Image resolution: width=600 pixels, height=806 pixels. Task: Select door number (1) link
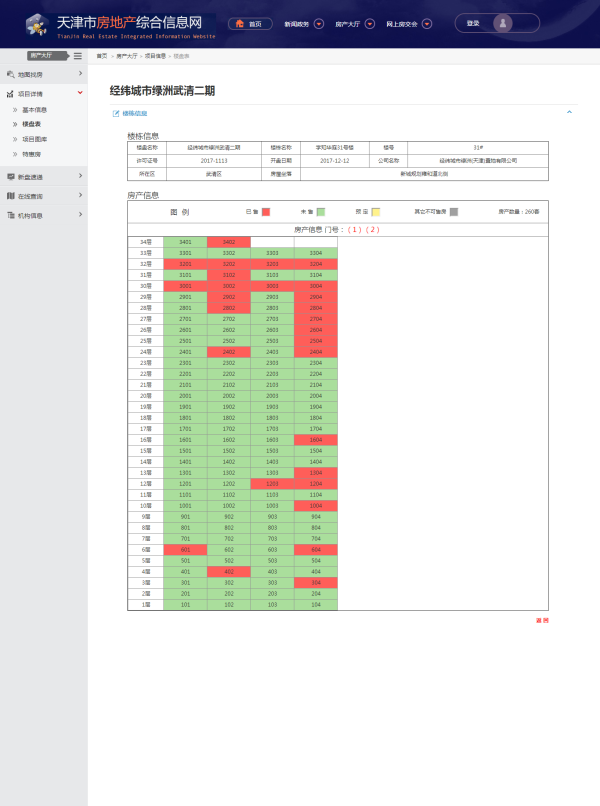click(x=355, y=230)
